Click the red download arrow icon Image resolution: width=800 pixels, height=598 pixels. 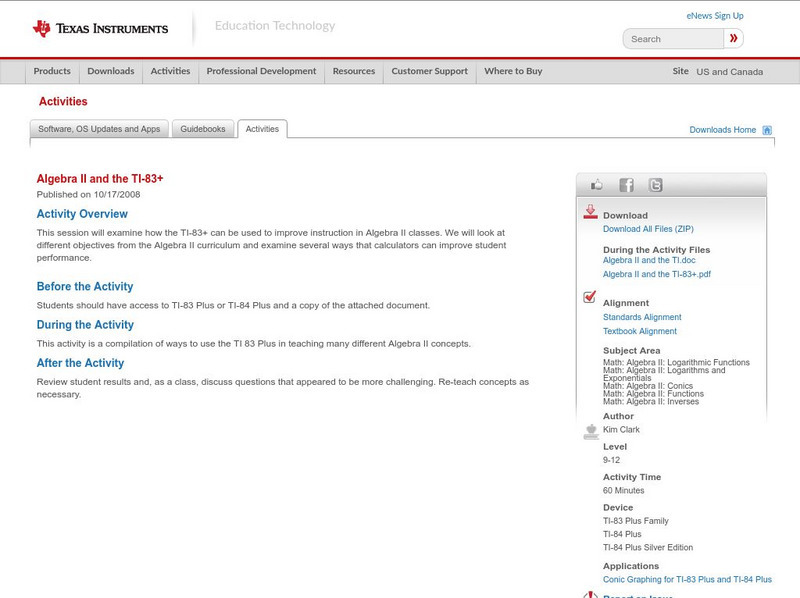pos(590,212)
